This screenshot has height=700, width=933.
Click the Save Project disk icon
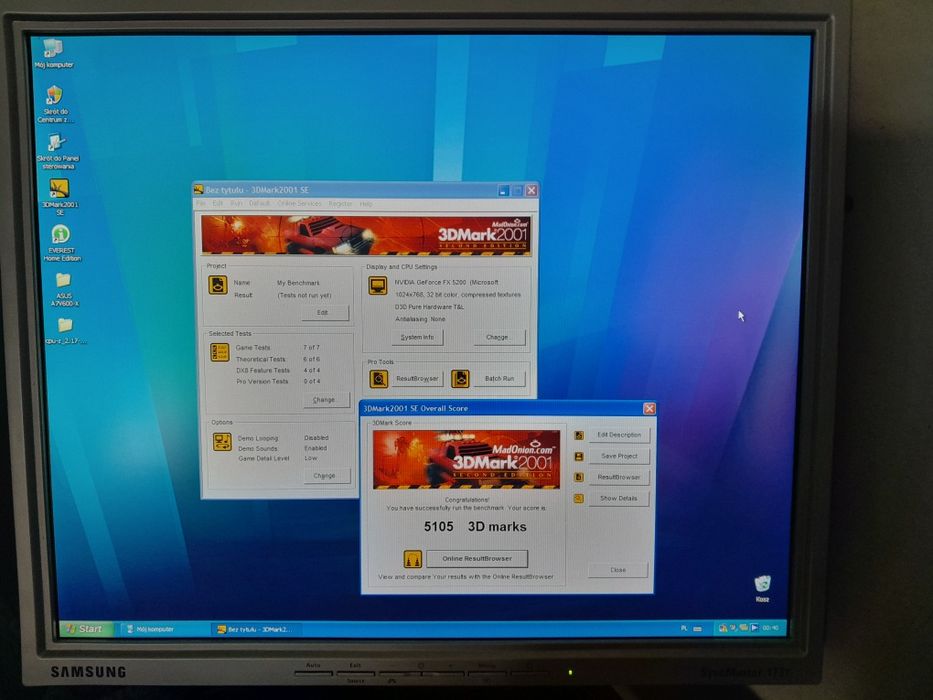[x=578, y=457]
